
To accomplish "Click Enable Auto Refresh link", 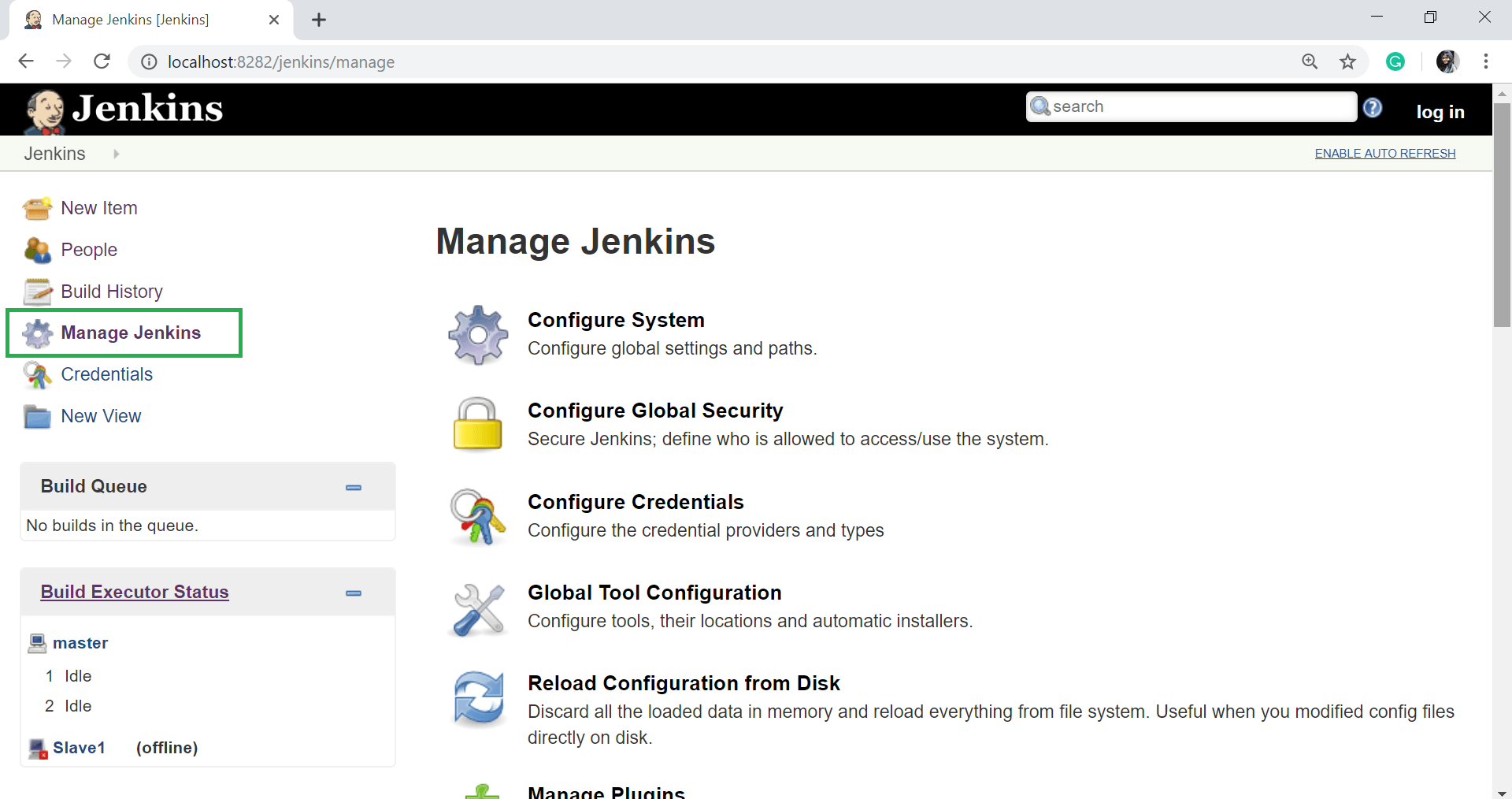I will click(1385, 154).
